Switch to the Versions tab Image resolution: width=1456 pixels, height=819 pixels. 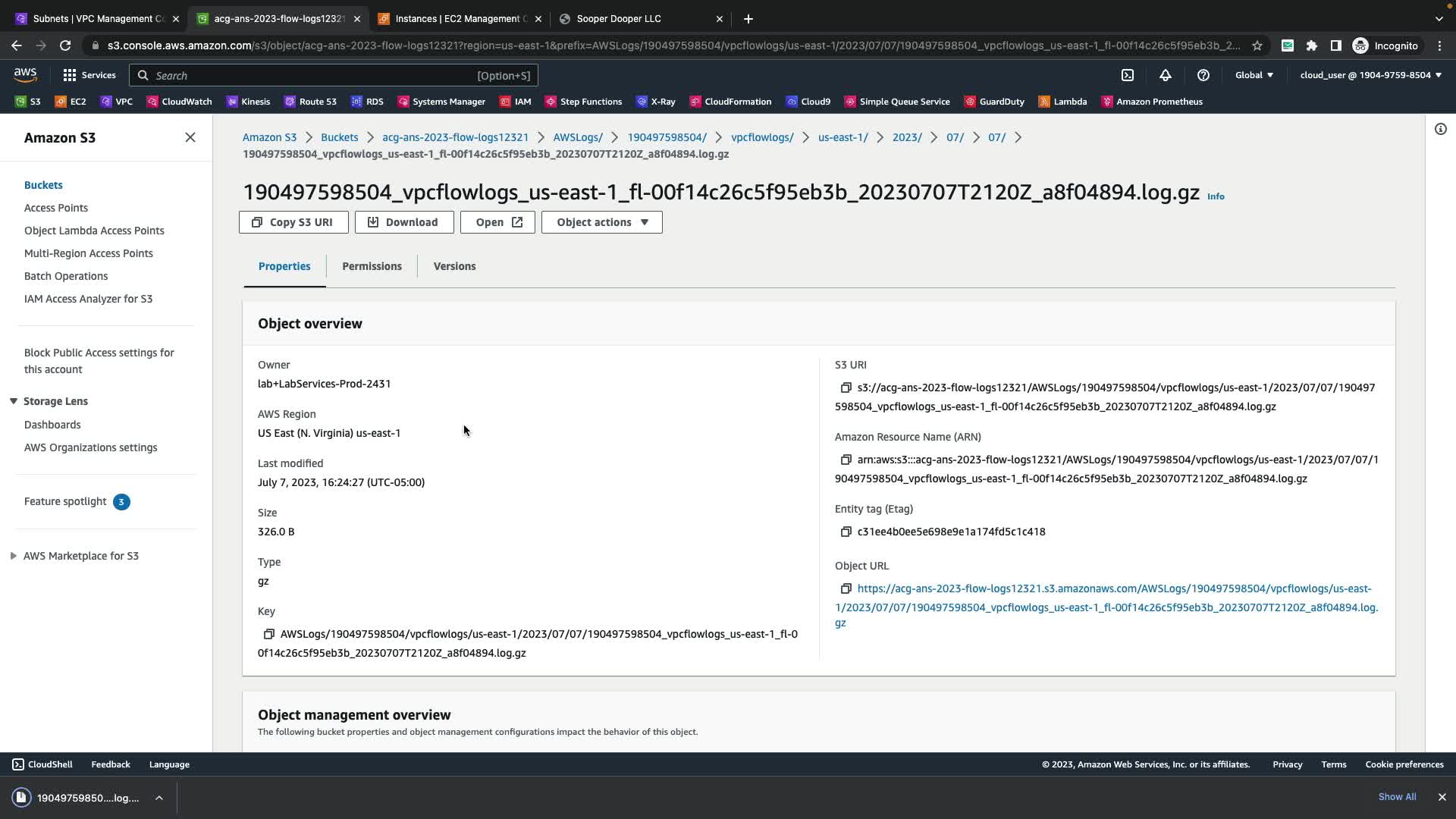(x=454, y=266)
